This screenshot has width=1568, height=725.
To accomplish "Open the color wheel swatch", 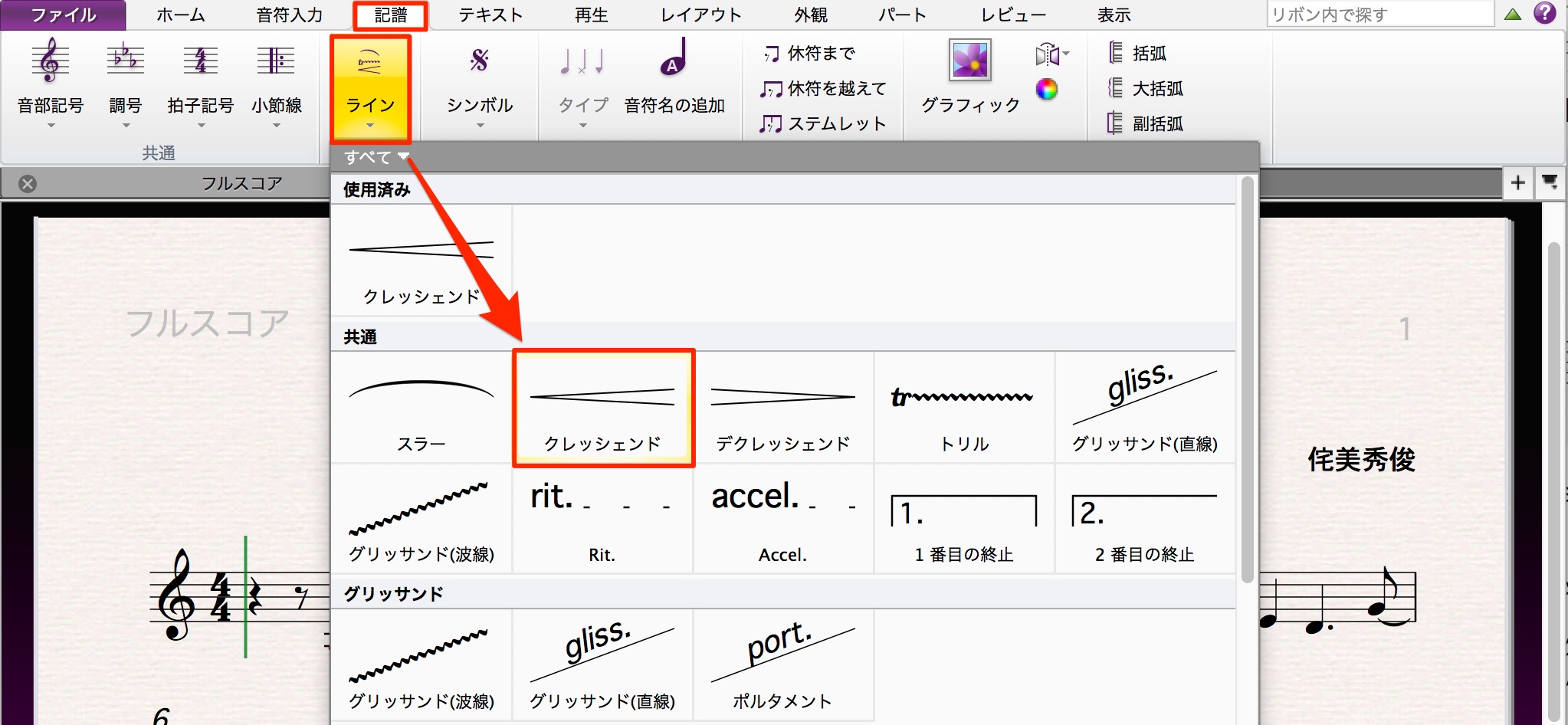I will tap(1047, 90).
